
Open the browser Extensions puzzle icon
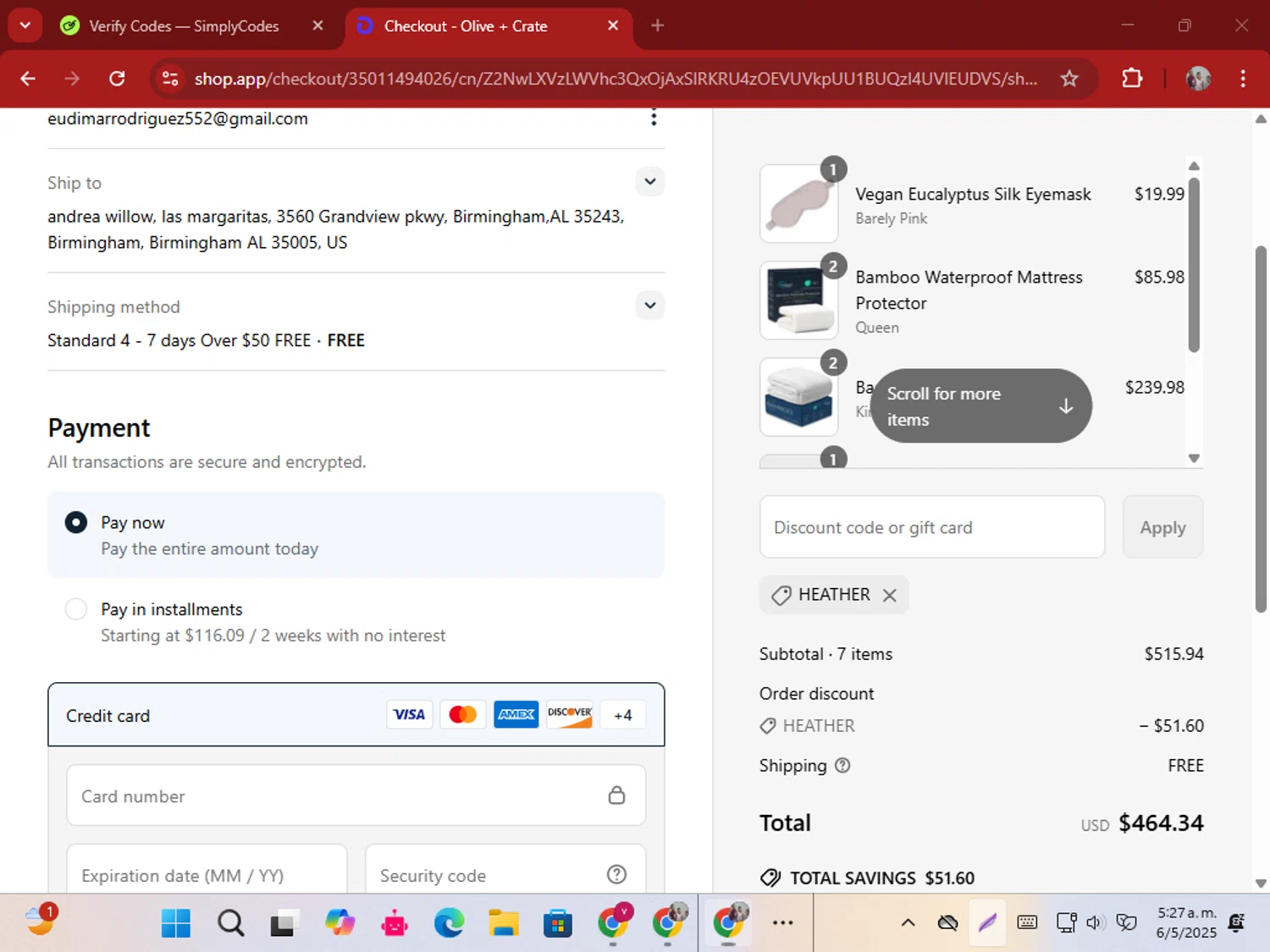(x=1132, y=79)
